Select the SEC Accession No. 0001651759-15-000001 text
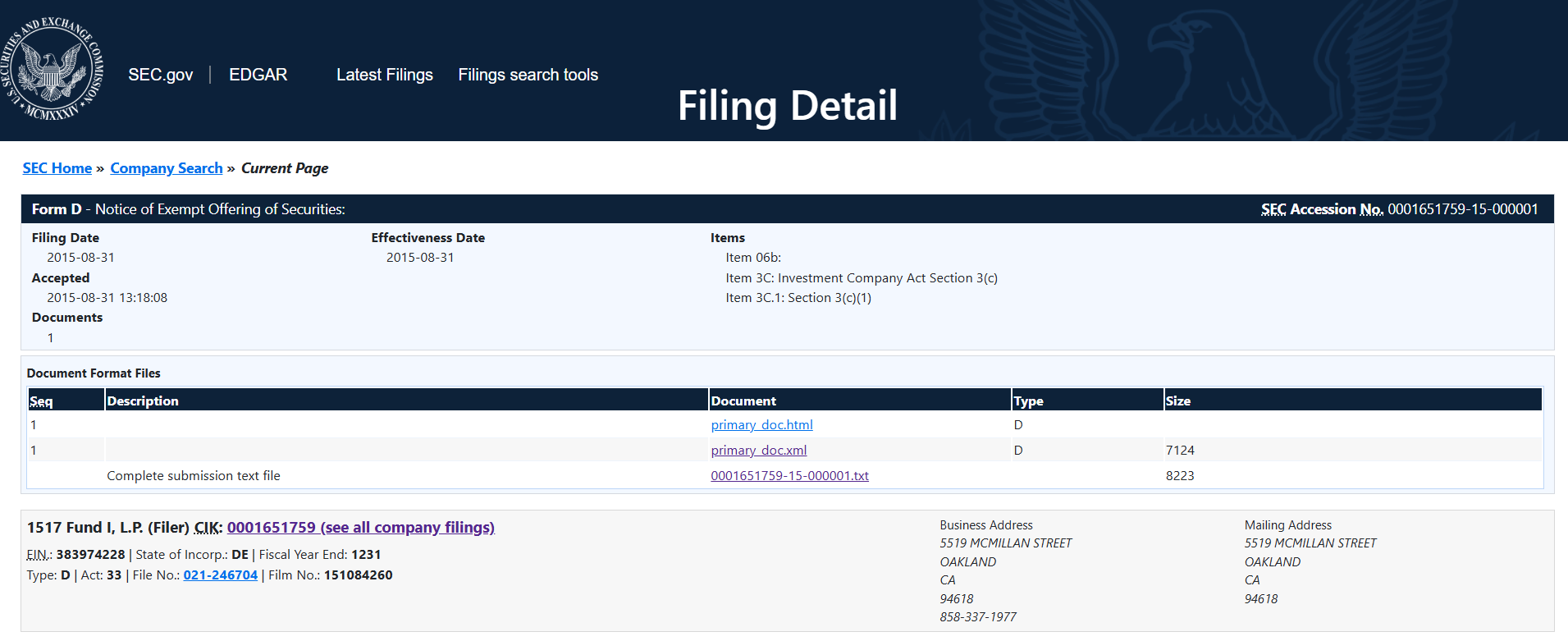1568x641 pixels. 1400,209
